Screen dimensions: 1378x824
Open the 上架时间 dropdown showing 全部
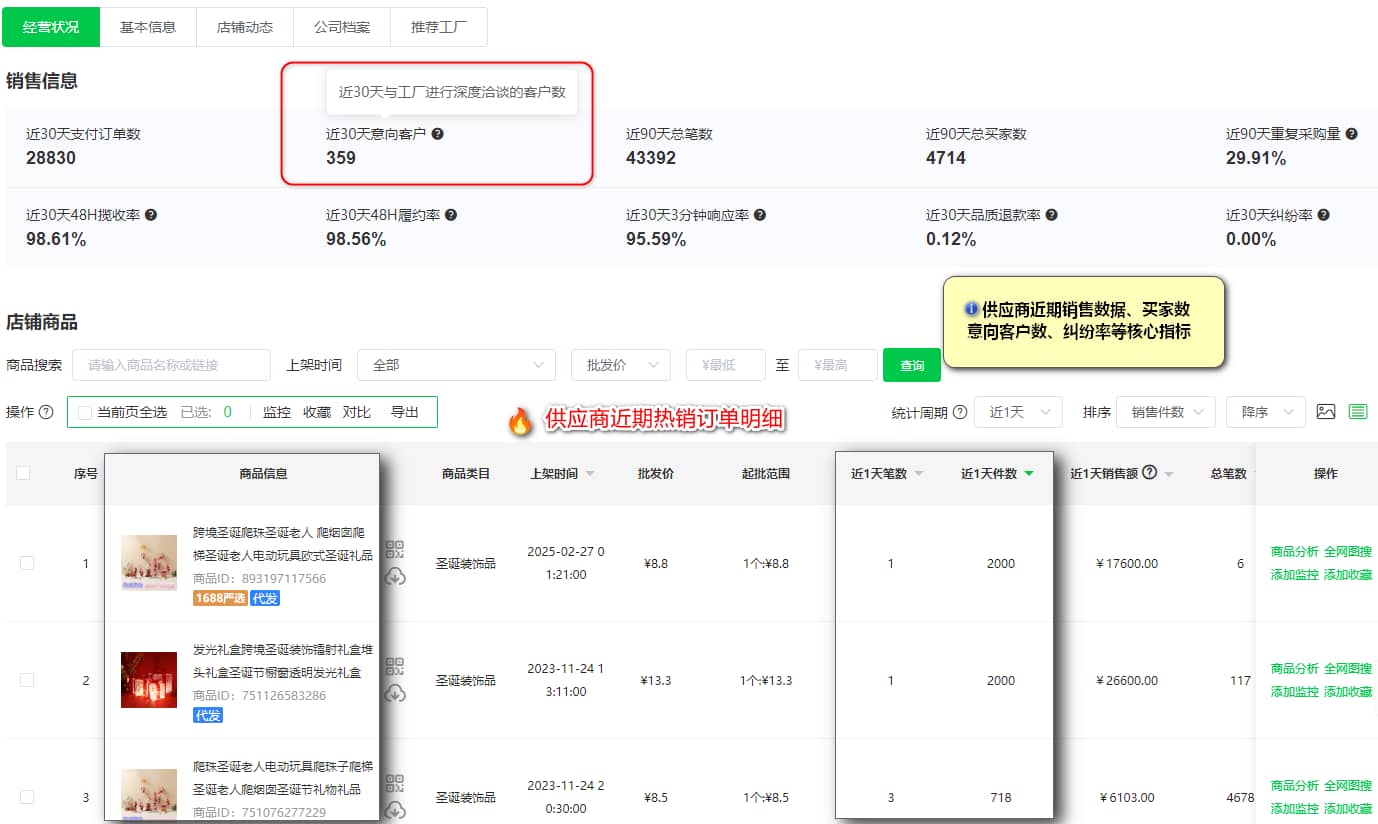(456, 365)
